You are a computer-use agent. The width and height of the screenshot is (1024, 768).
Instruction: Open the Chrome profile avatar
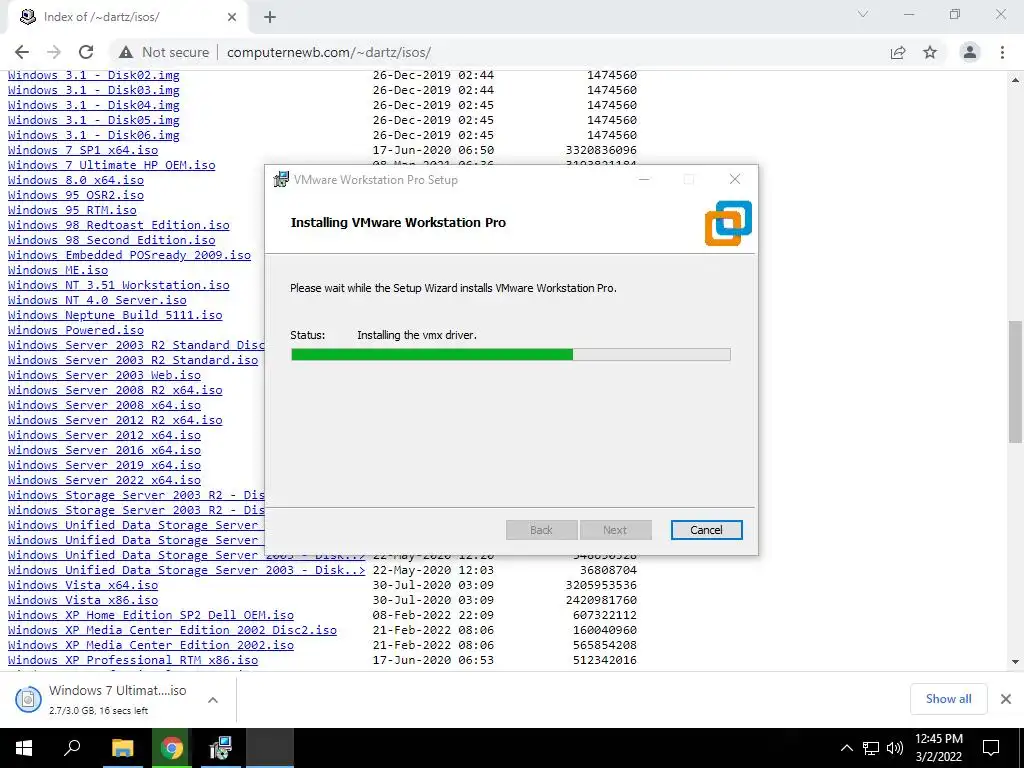tap(970, 52)
